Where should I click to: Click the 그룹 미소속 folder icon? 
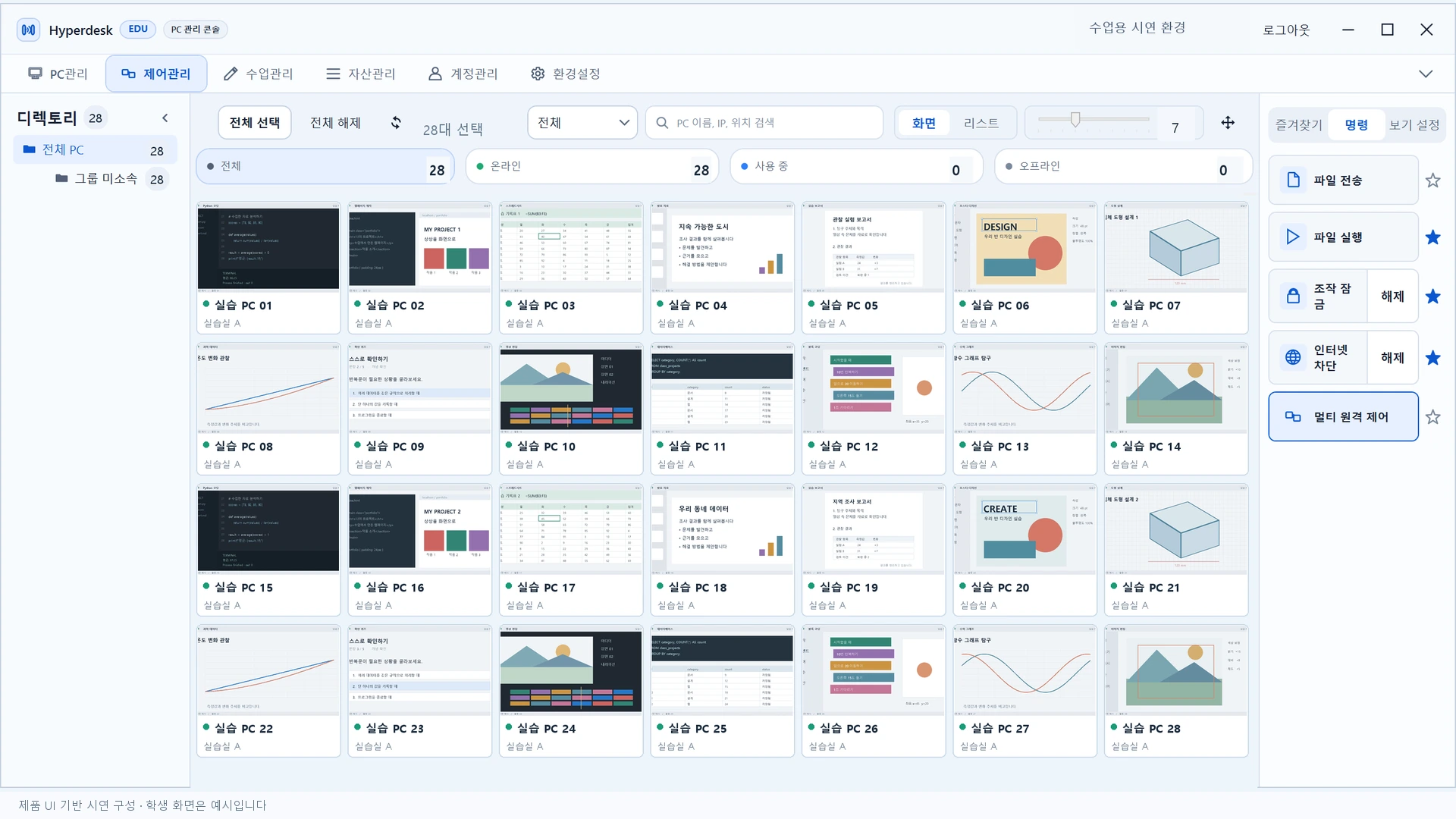[x=61, y=179]
